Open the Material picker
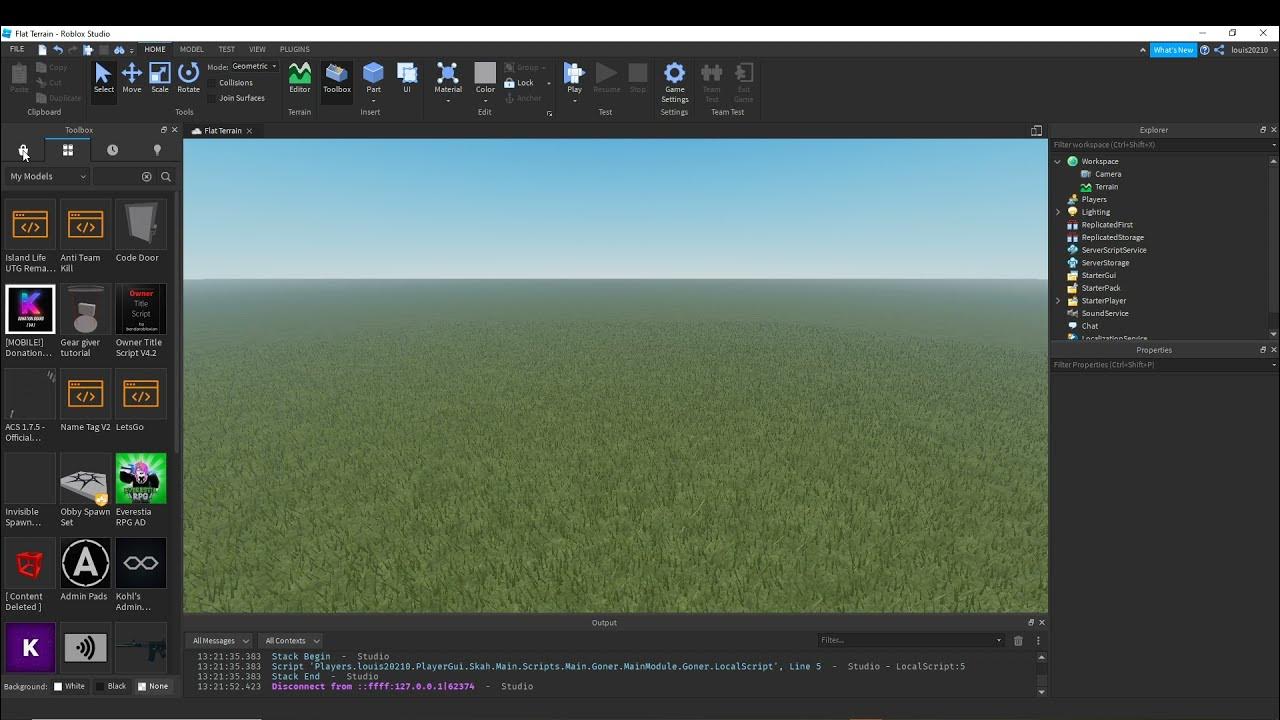Image resolution: width=1280 pixels, height=720 pixels. coord(448,78)
